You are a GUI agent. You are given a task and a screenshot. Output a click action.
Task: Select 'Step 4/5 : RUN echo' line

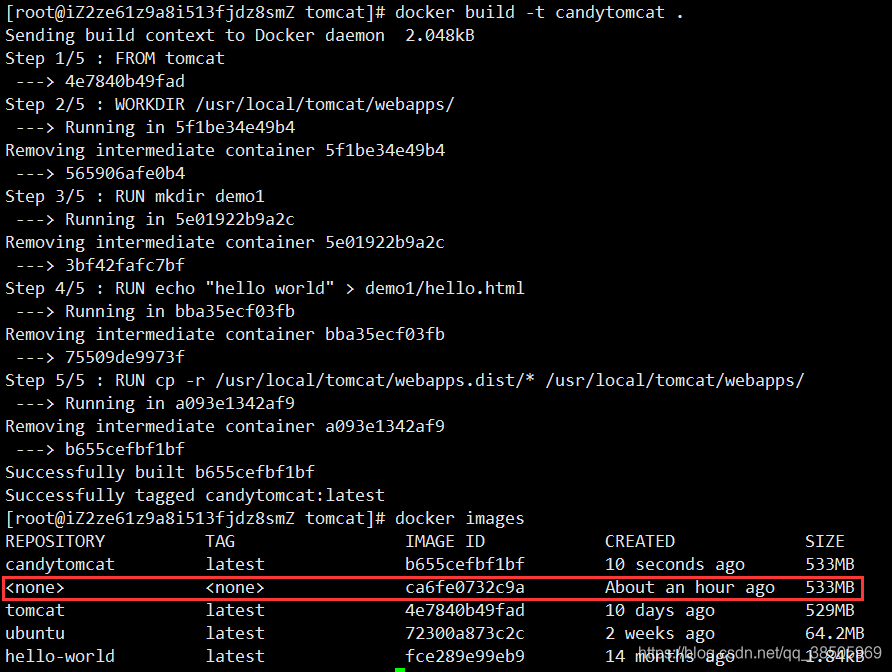pos(265,288)
